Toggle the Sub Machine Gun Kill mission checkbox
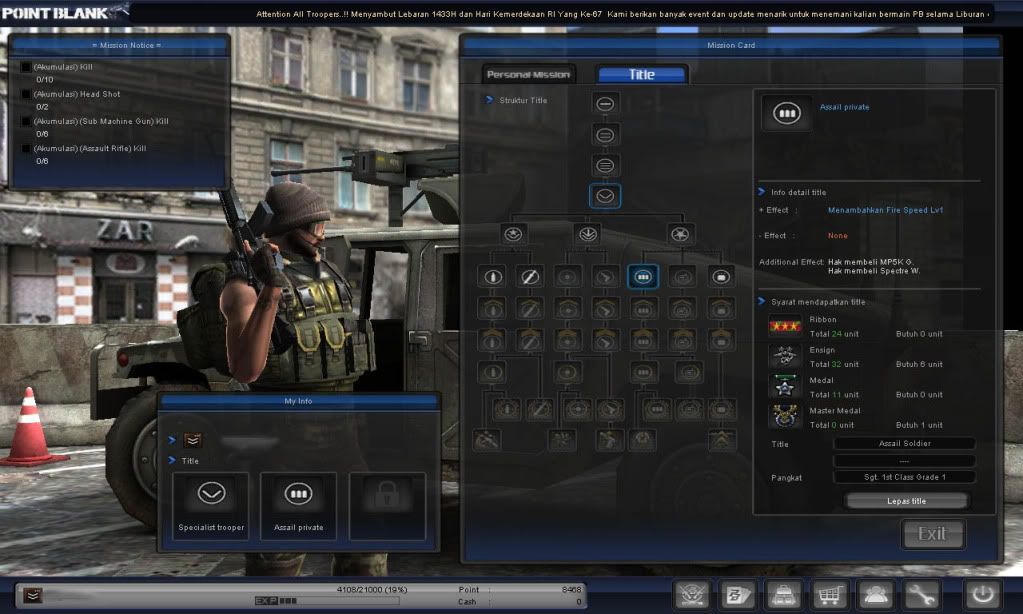 (x=26, y=121)
